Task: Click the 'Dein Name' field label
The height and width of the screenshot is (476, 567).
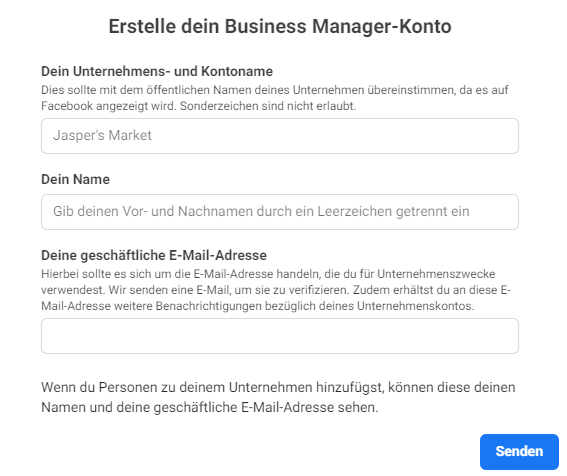Action: (x=75, y=179)
